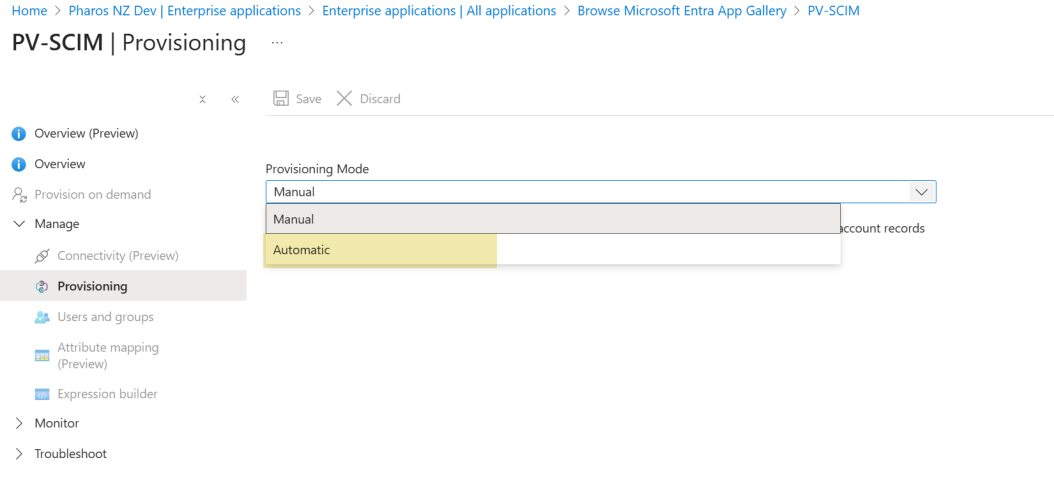
Task: Click the Connectivity (Preview) plug icon
Action: 42,256
